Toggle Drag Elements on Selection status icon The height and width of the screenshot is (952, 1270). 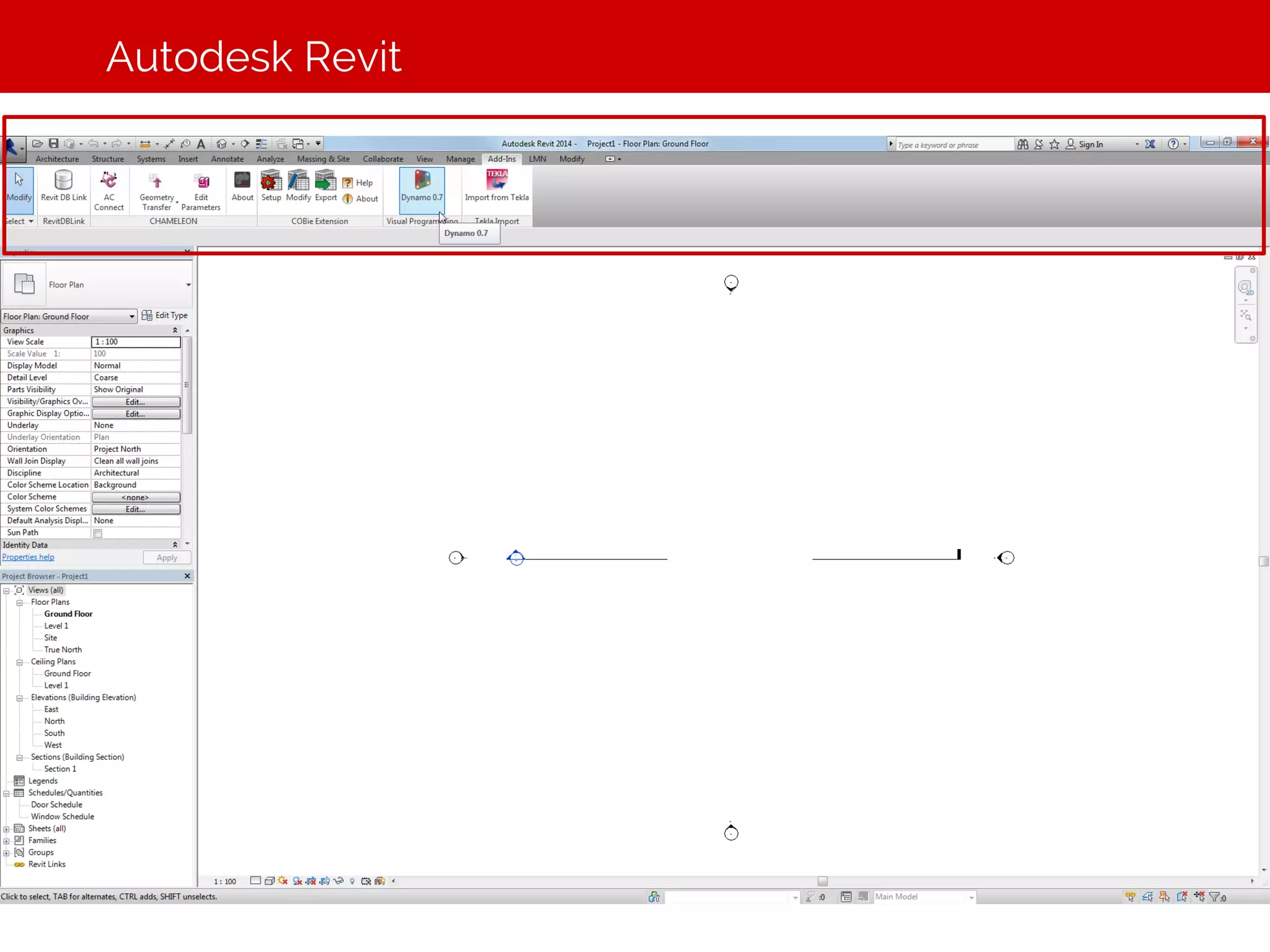(x=1199, y=897)
